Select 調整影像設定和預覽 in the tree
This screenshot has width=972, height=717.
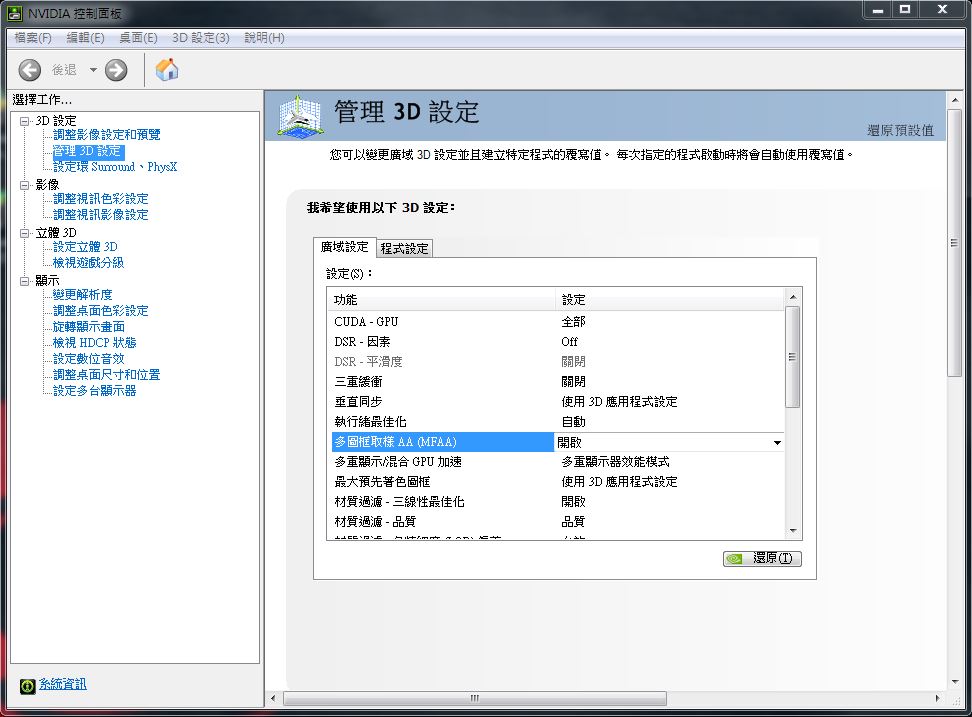pyautogui.click(x=107, y=134)
